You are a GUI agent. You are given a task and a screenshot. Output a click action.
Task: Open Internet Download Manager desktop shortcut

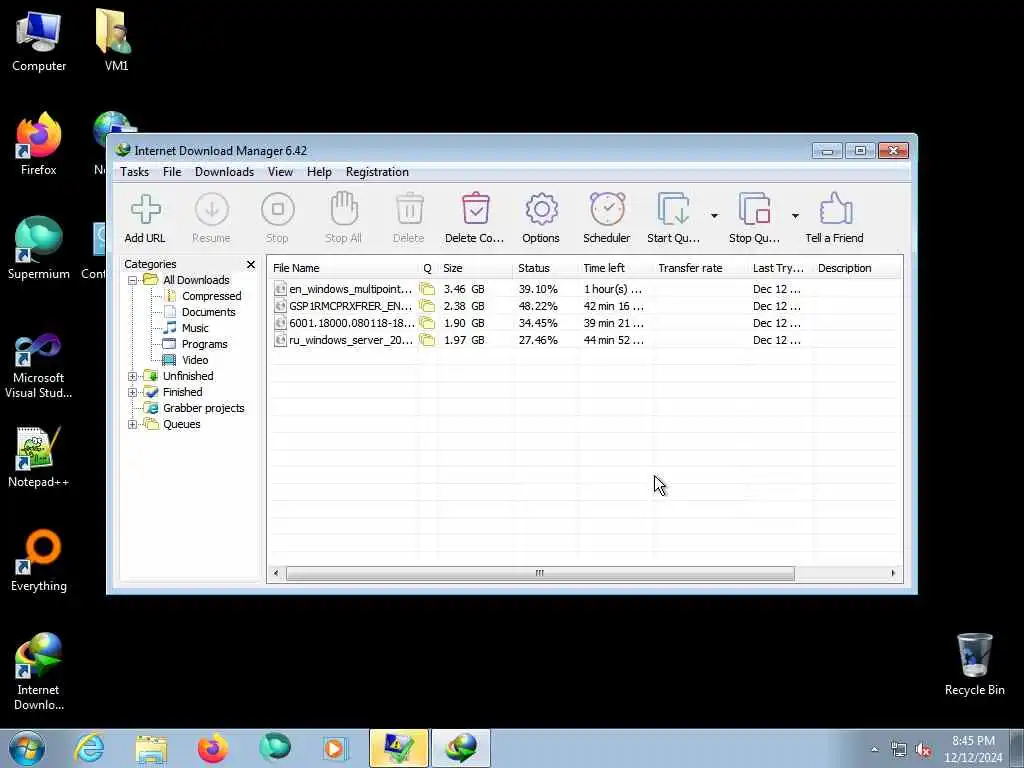(x=39, y=672)
